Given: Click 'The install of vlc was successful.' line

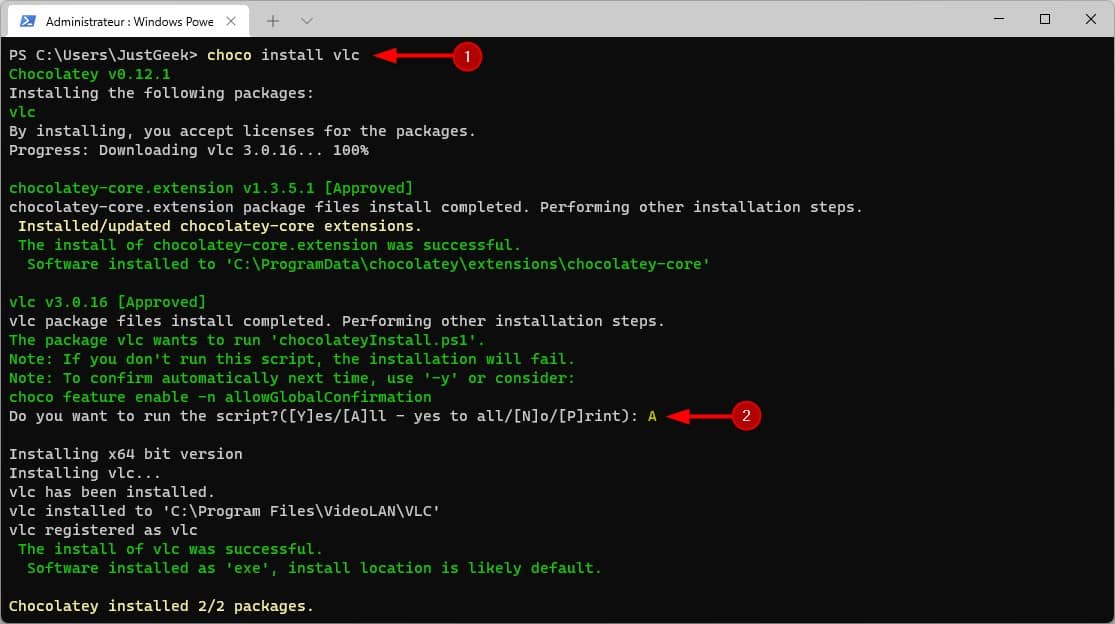Looking at the screenshot, I should tap(170, 549).
